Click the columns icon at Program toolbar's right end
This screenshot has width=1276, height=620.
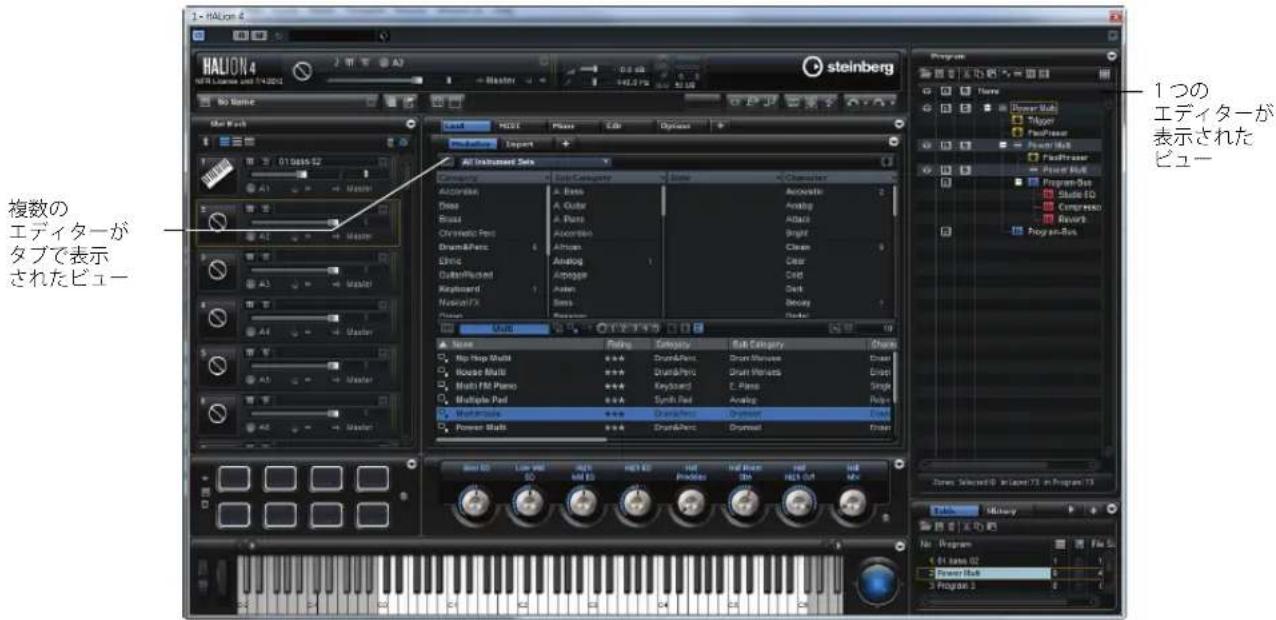point(1105,73)
